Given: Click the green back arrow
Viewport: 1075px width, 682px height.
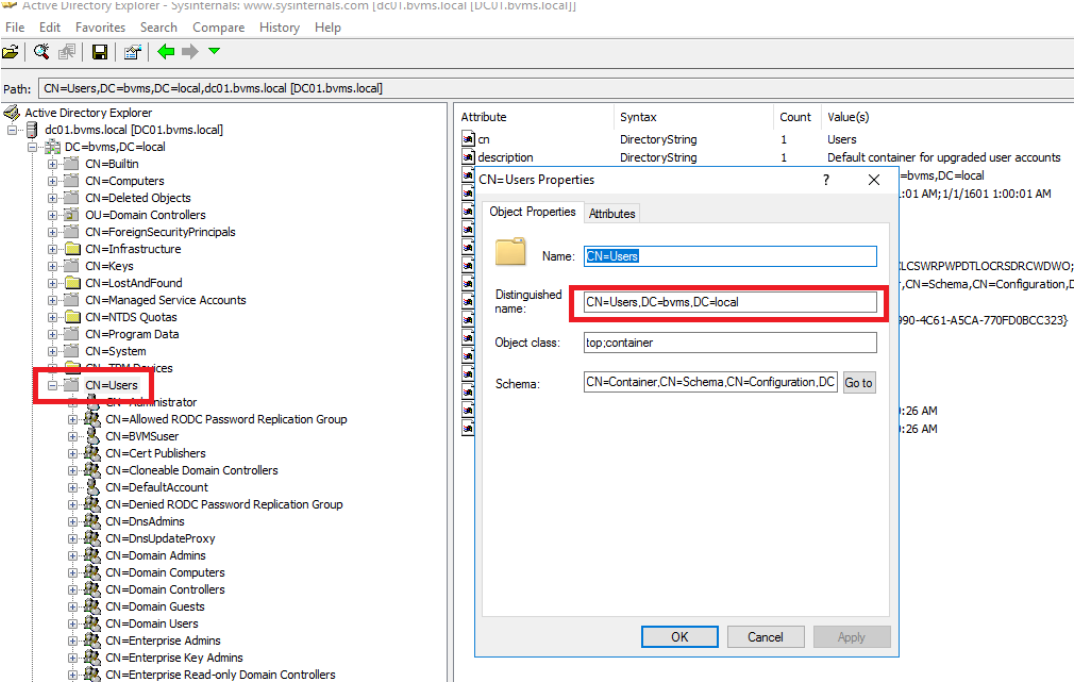Looking at the screenshot, I should click(166, 52).
